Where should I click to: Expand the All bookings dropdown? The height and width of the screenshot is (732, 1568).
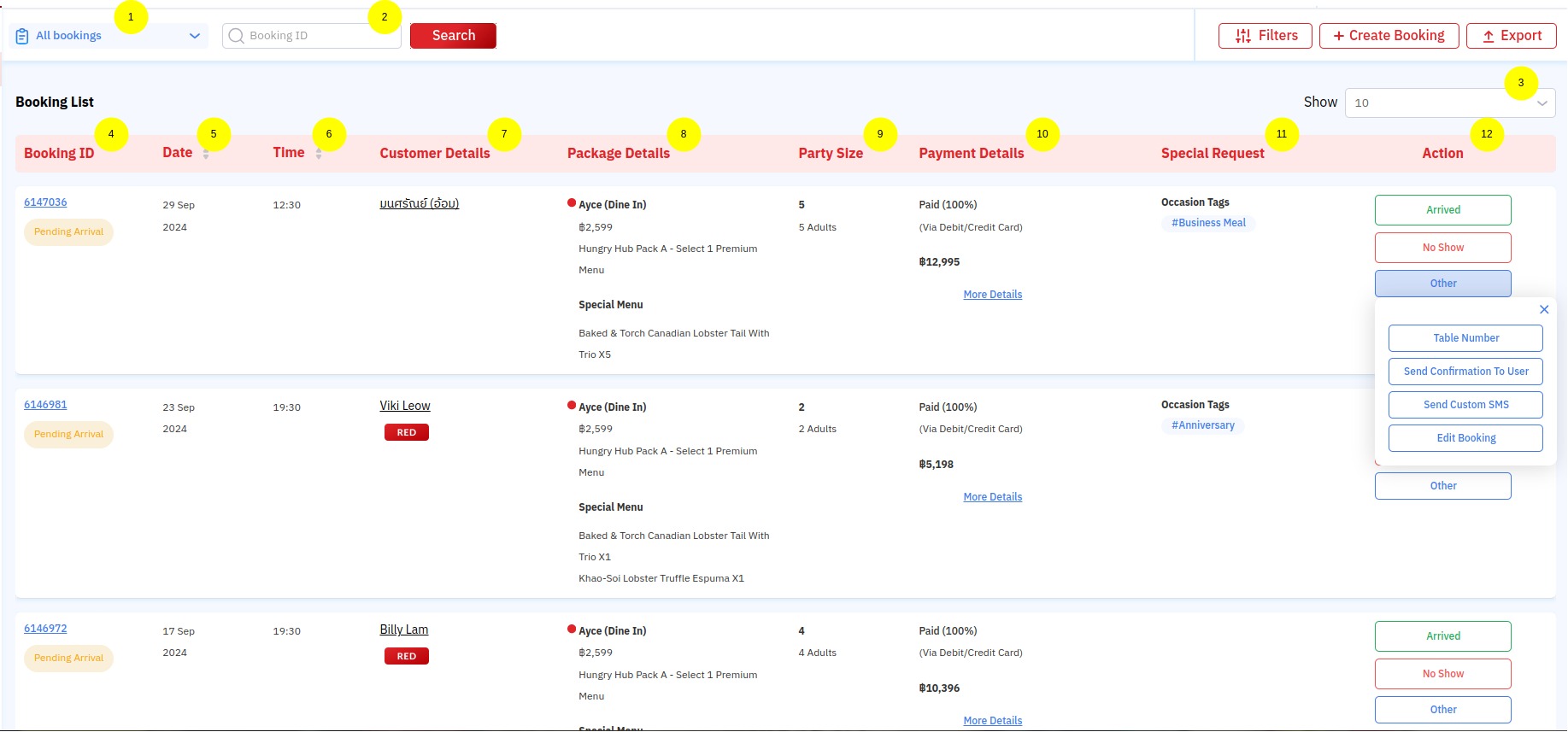click(194, 36)
